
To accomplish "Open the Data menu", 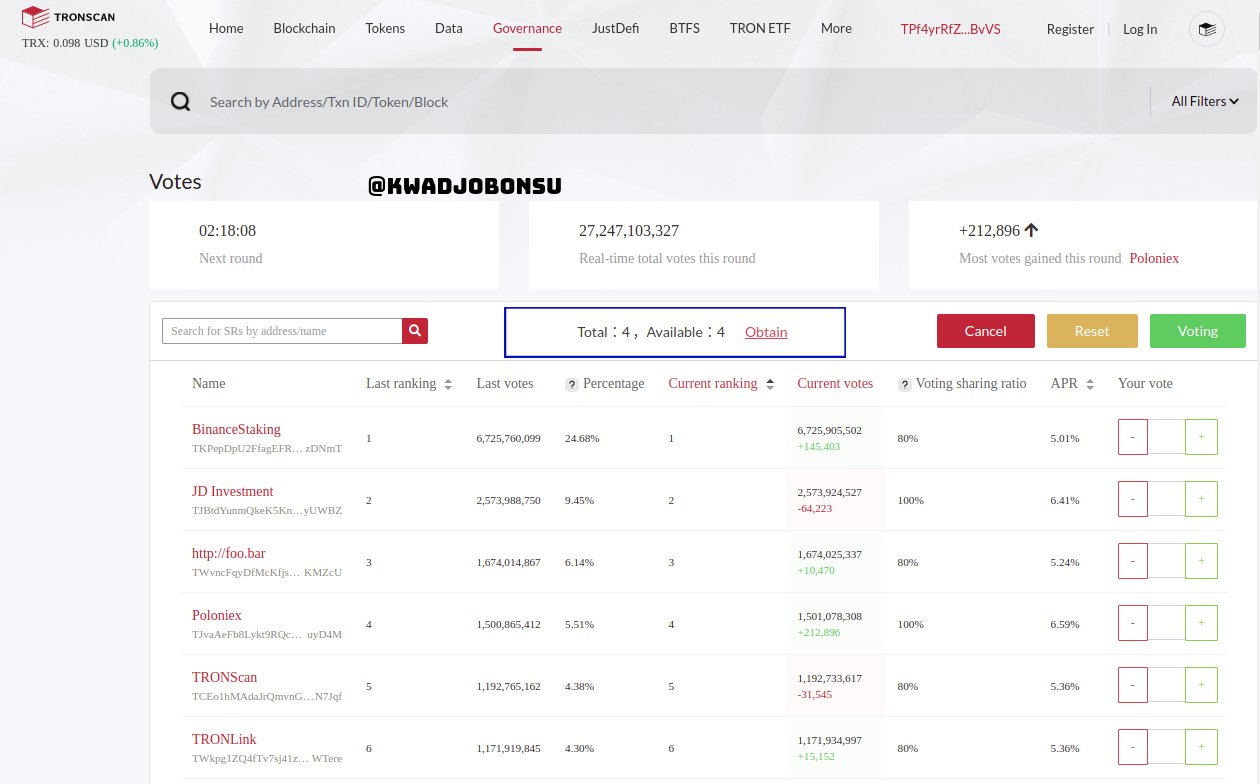I will (449, 28).
